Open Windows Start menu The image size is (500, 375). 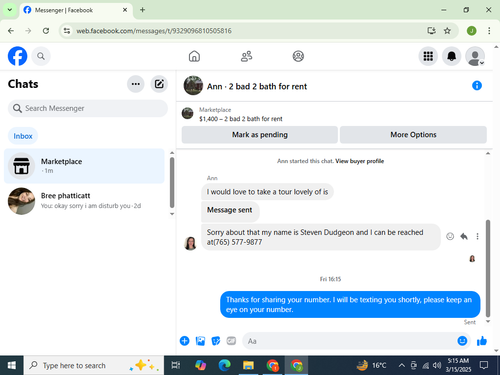click(x=12, y=365)
